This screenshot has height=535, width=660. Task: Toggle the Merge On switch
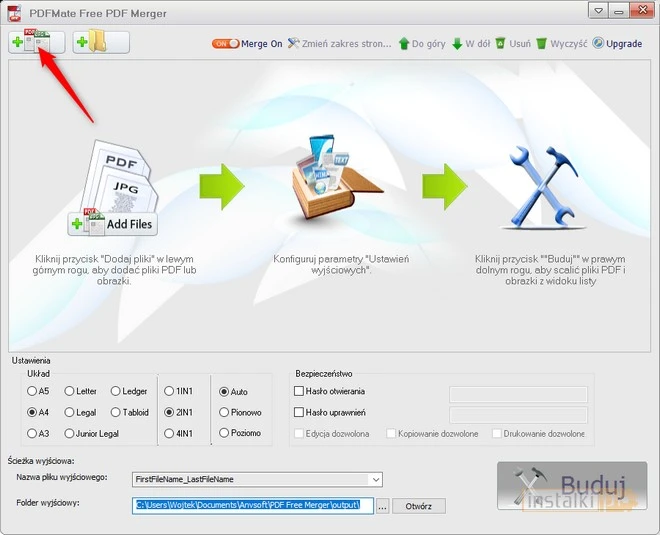[225, 44]
